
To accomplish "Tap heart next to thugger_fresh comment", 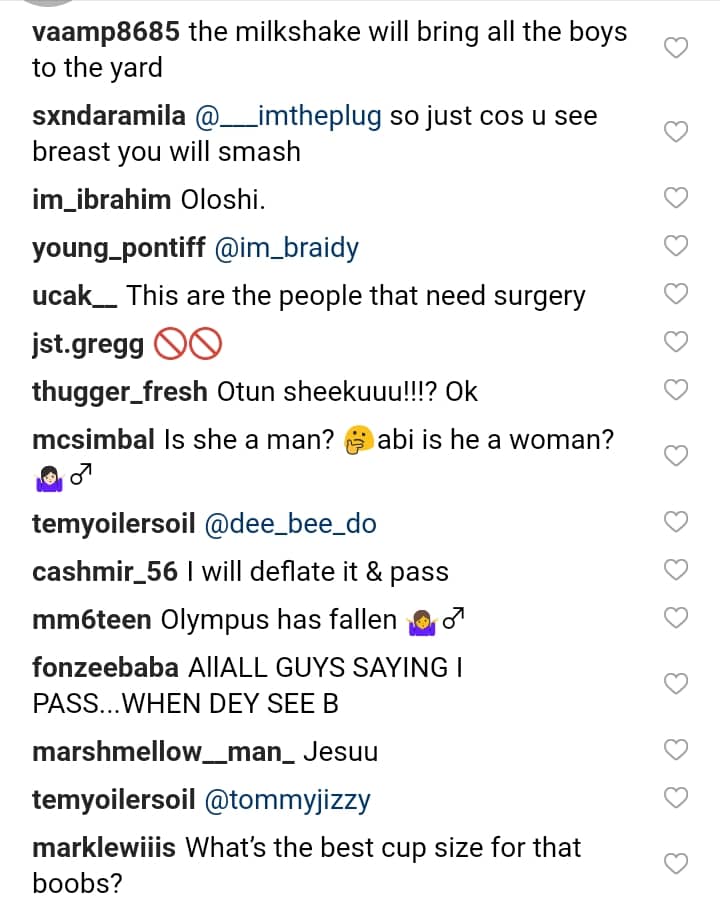I will 676,391.
